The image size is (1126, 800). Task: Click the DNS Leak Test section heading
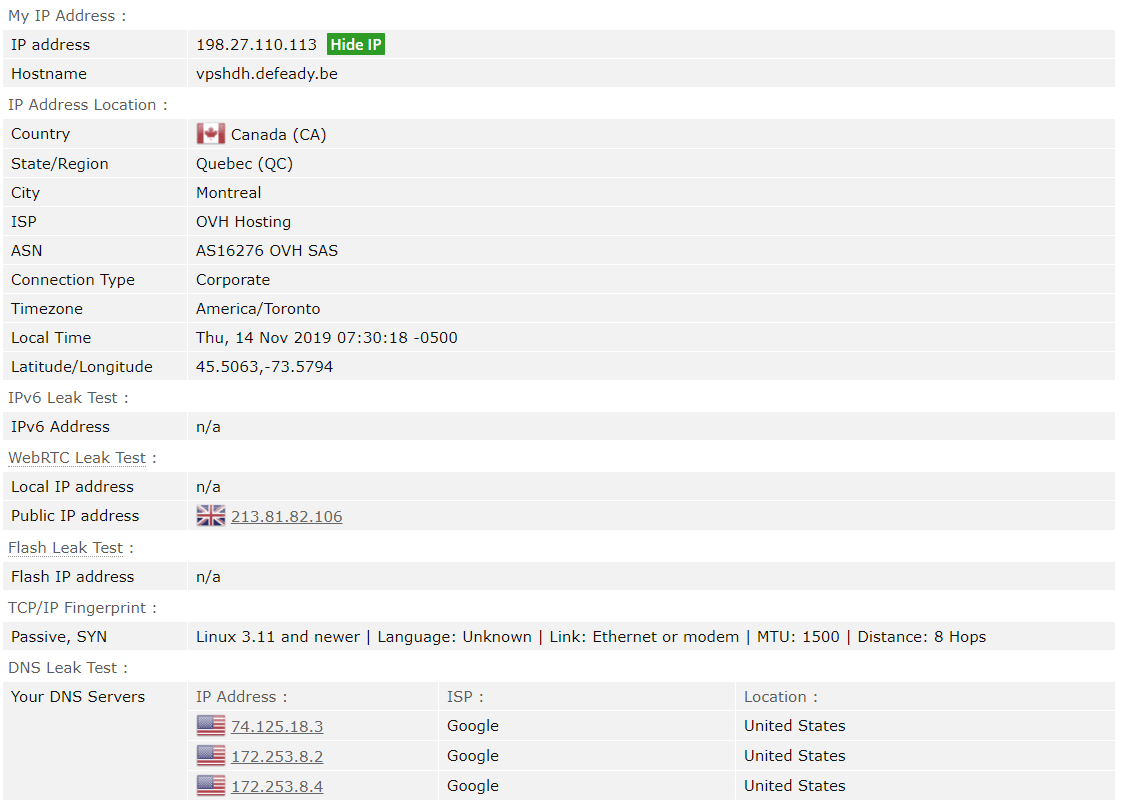coord(68,668)
